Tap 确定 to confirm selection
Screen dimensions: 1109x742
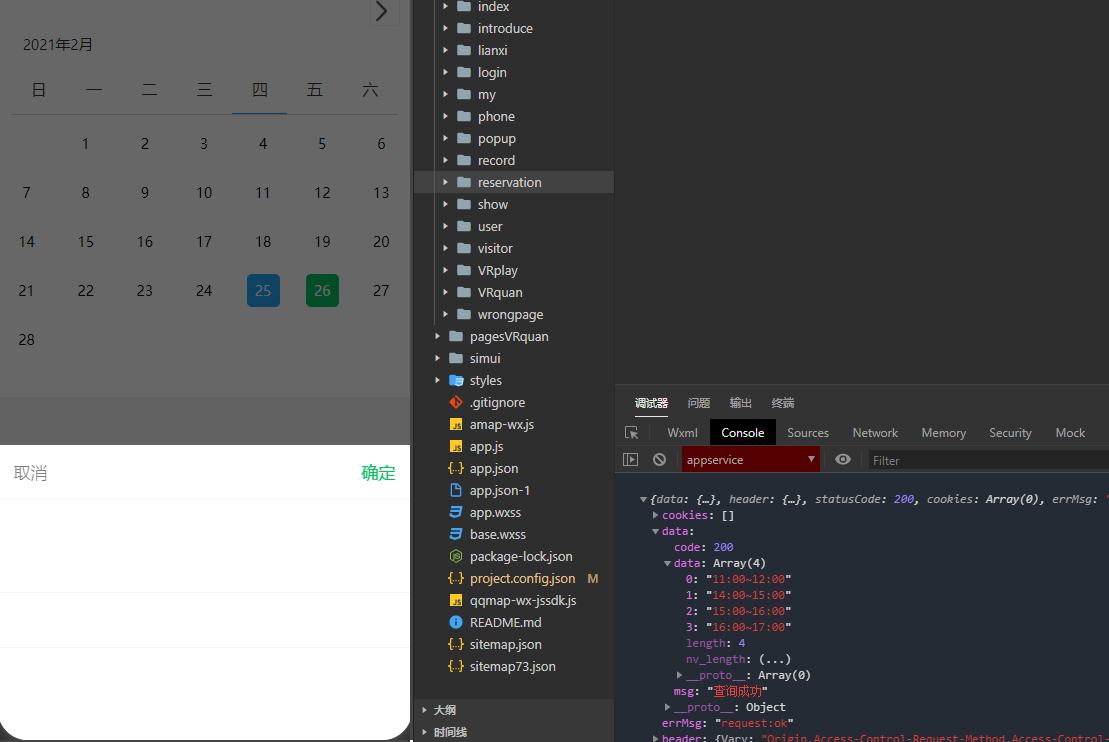pyautogui.click(x=378, y=473)
